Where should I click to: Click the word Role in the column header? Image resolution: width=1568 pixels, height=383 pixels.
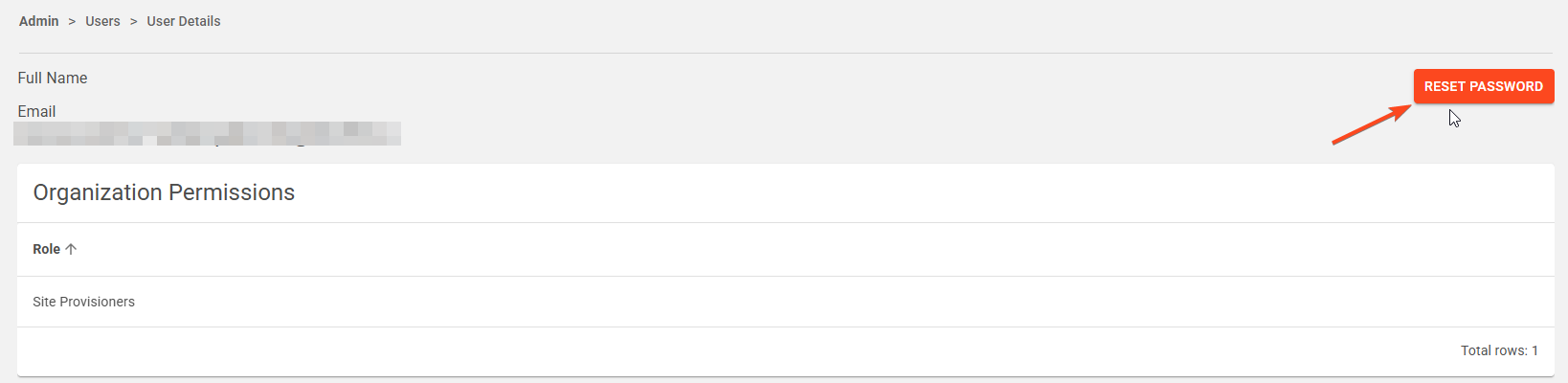coord(46,249)
